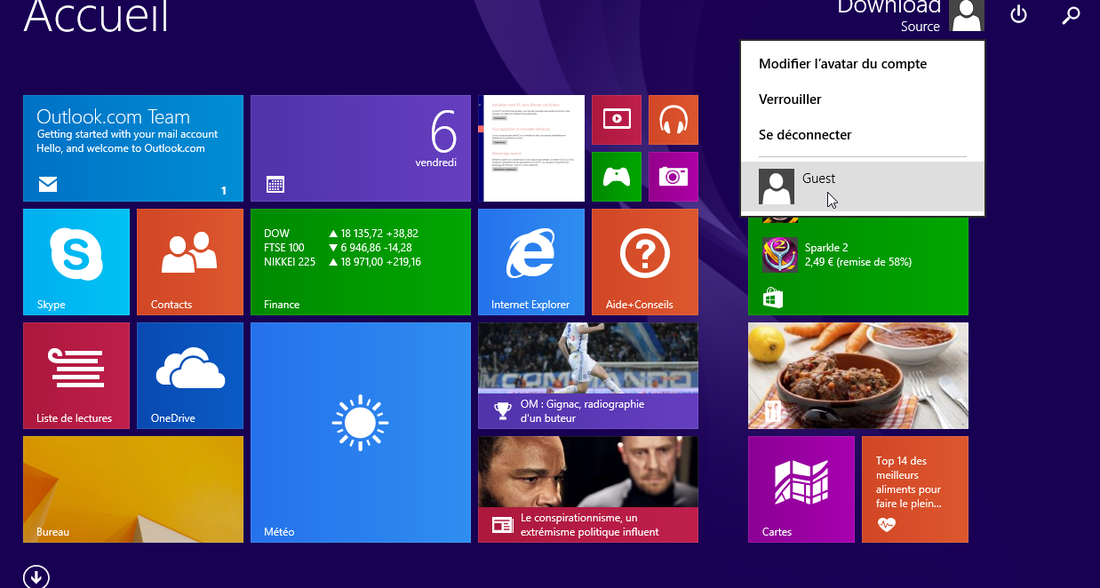
Task: Open sports news tile OM : Gignac
Action: coord(588,375)
